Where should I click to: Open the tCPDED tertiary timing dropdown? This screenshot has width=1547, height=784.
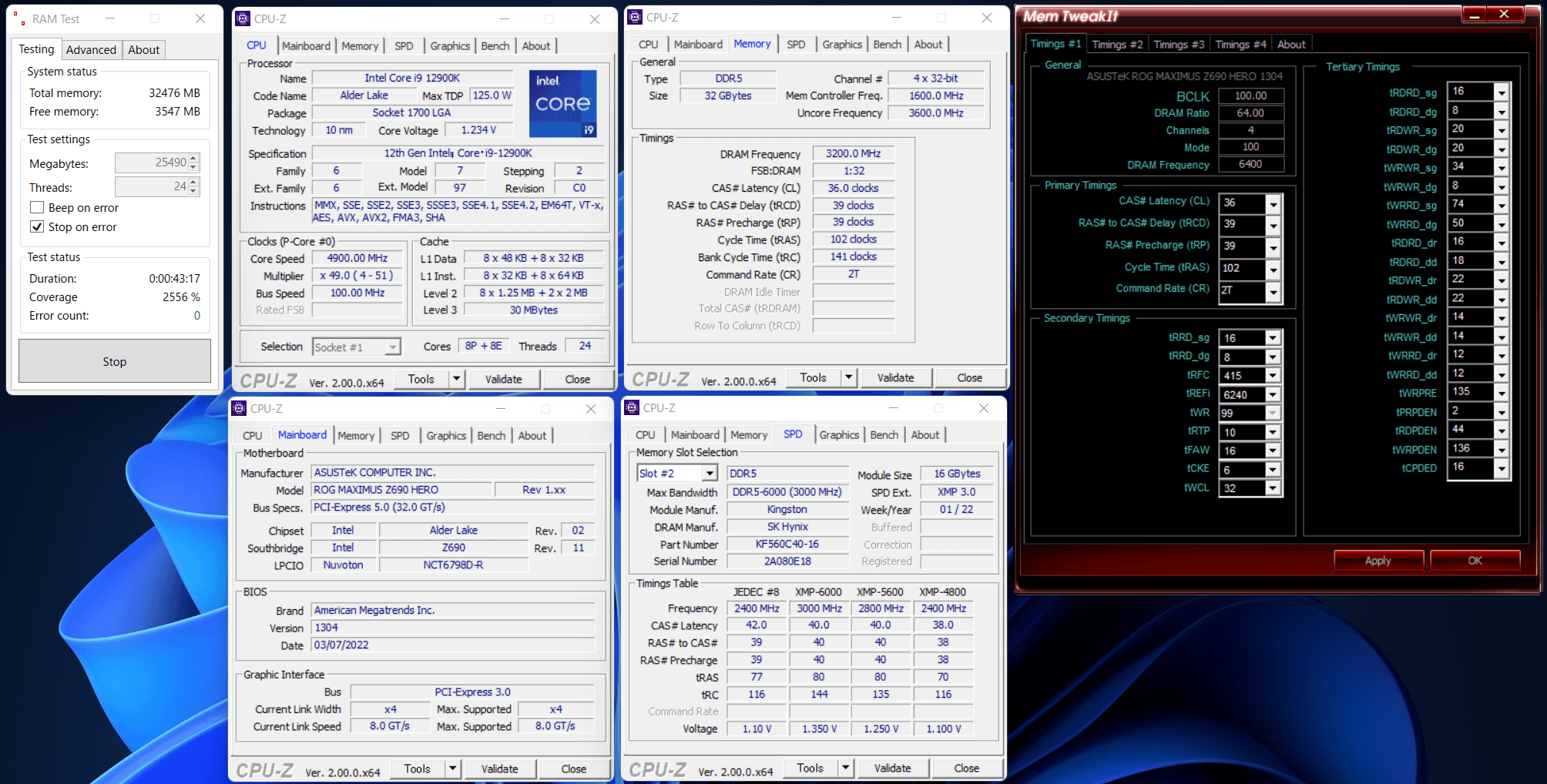coord(1502,468)
